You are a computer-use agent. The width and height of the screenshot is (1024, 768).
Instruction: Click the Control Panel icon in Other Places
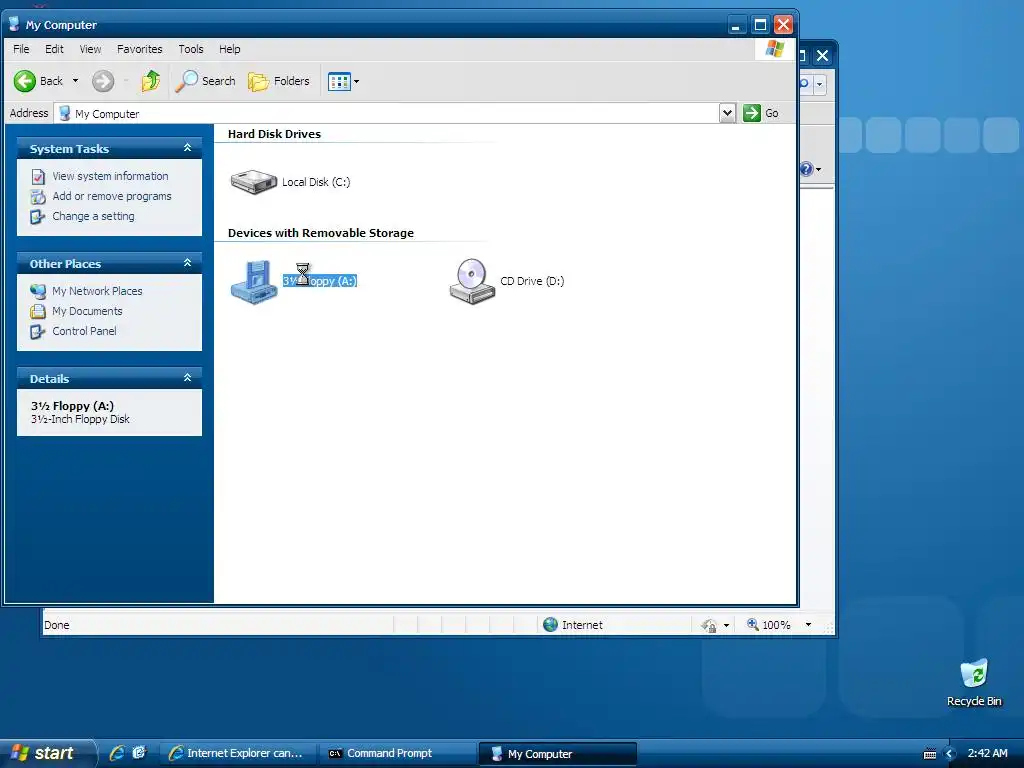tap(38, 332)
